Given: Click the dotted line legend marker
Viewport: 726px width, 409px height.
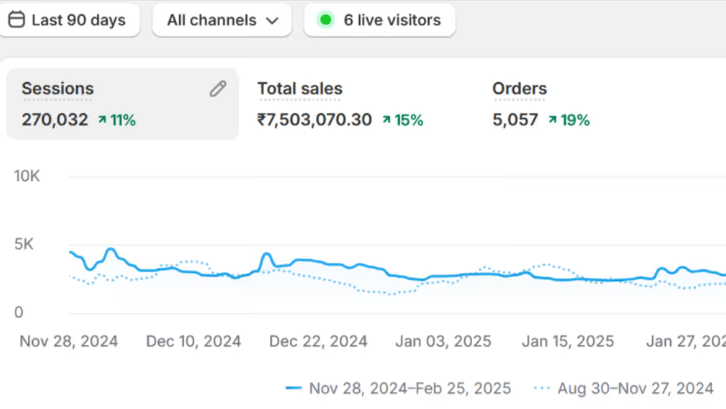Looking at the screenshot, I should 542,388.
